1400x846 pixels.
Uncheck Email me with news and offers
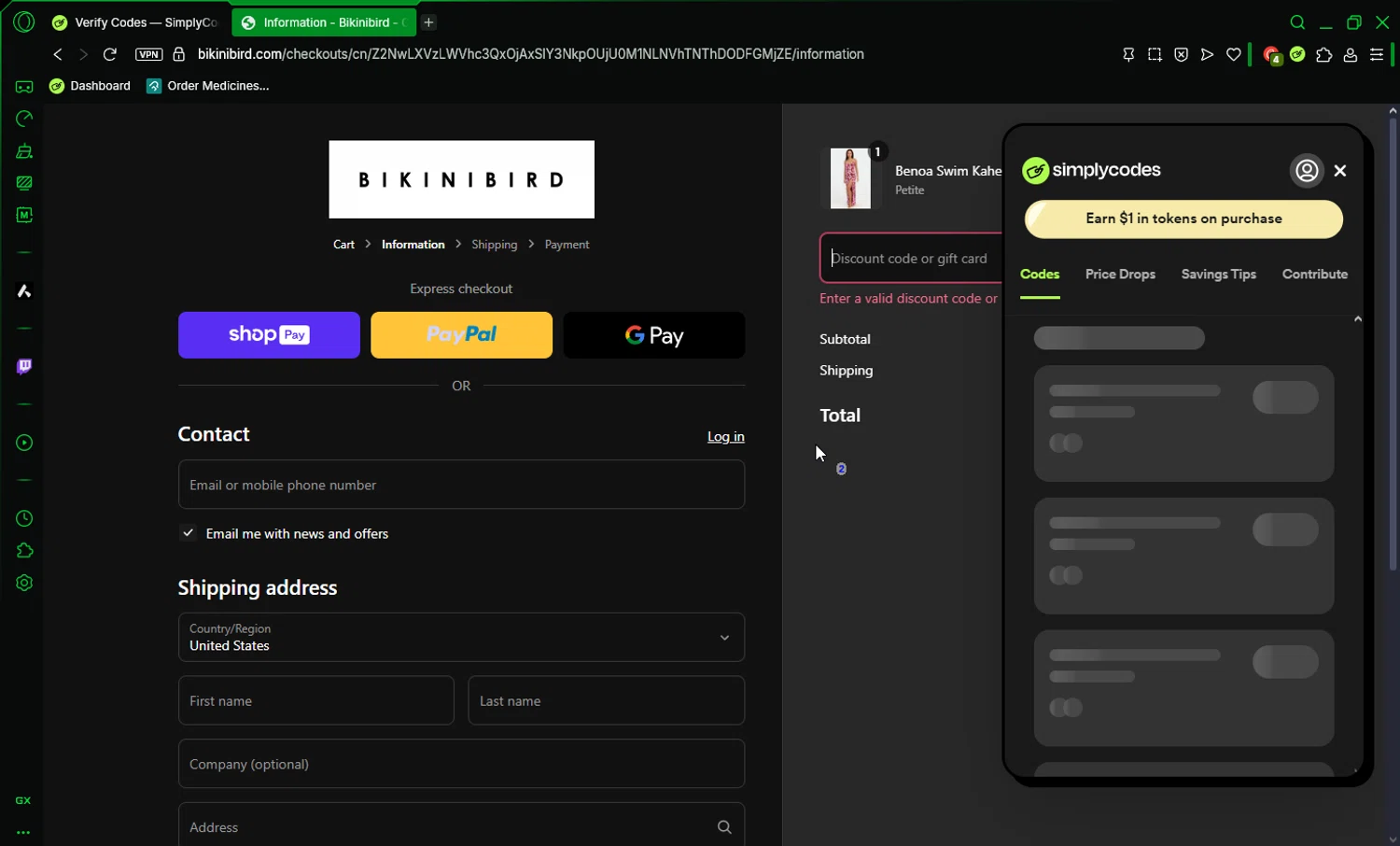(189, 533)
